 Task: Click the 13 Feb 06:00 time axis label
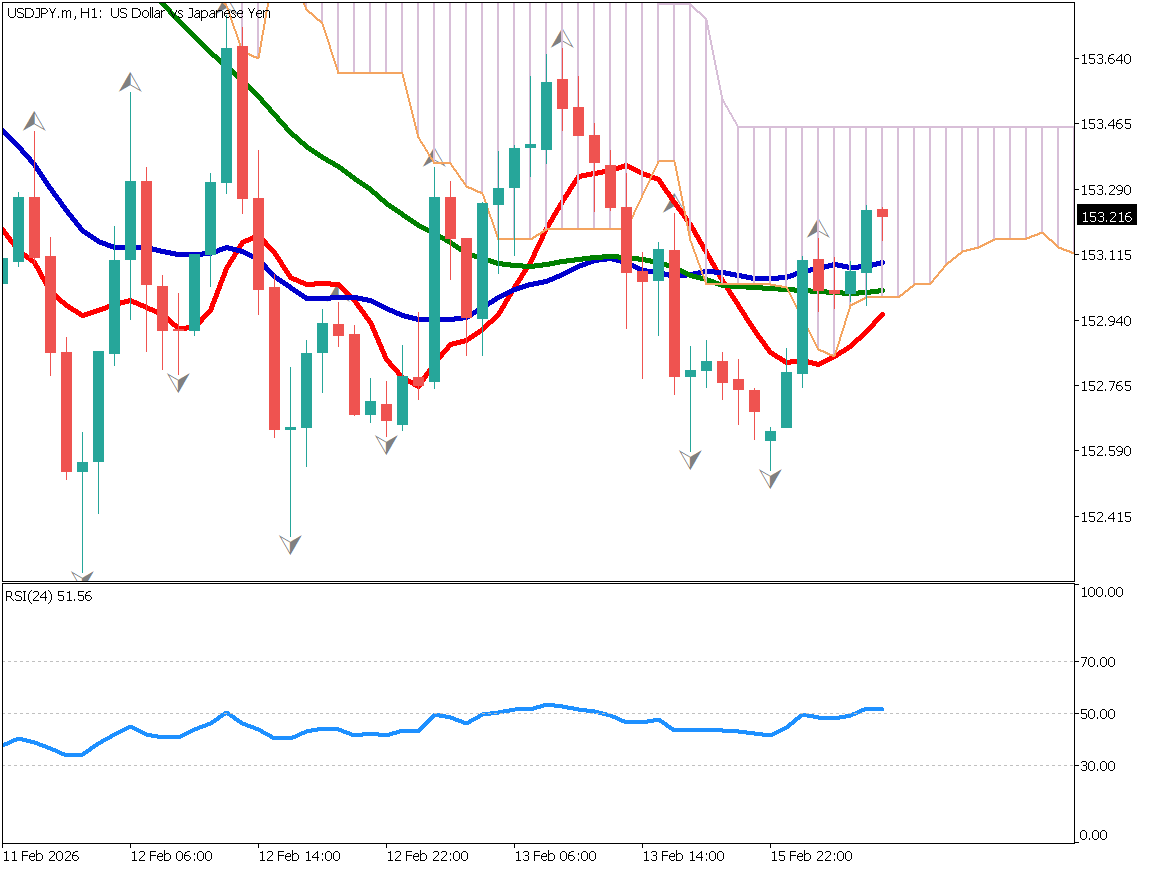point(555,857)
